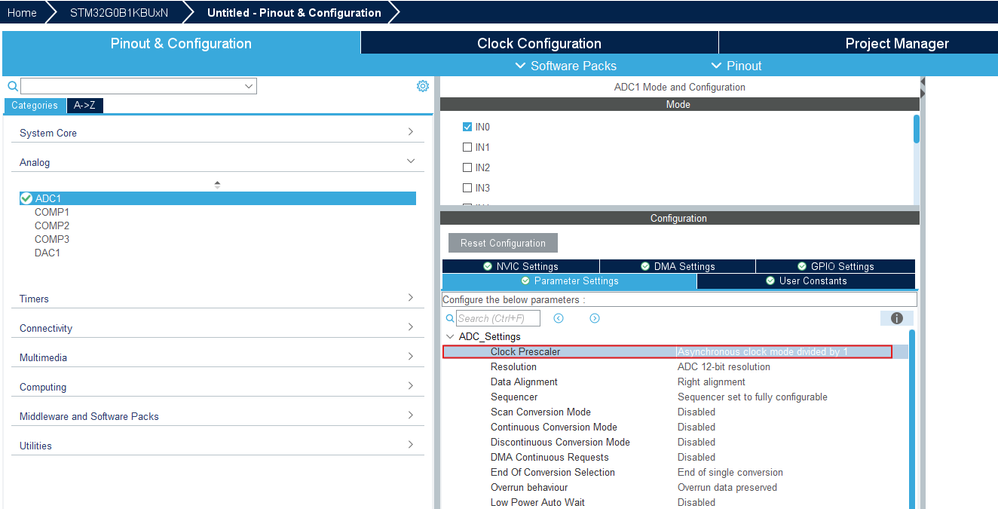Click the sort arrows above the ADC1 list
This screenshot has width=998, height=509.
(217, 185)
